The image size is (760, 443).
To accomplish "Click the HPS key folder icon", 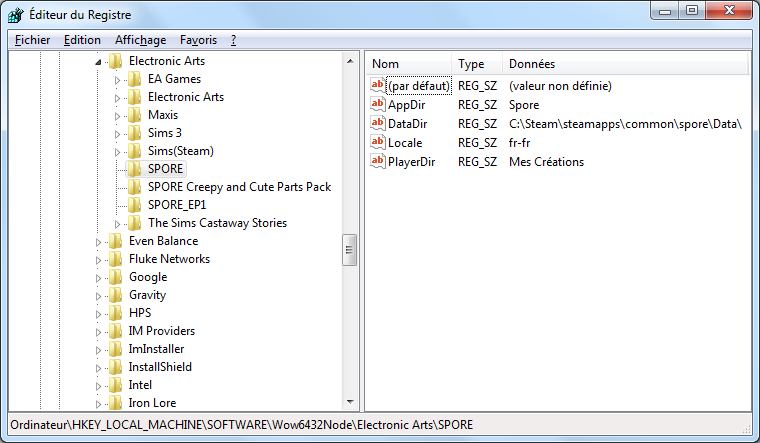I will click(x=115, y=313).
